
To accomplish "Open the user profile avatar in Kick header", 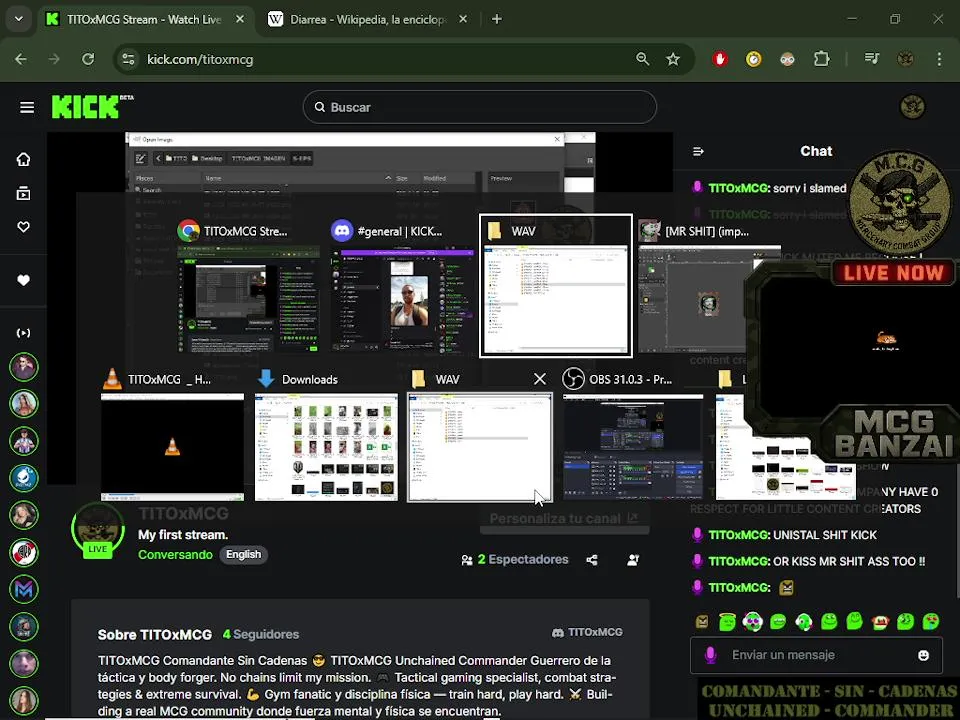I will [912, 107].
